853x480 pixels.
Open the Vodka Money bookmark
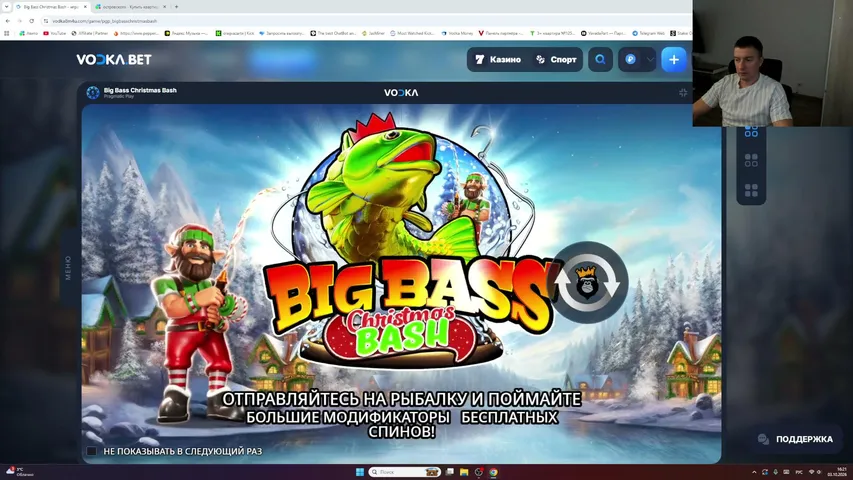[x=458, y=33]
